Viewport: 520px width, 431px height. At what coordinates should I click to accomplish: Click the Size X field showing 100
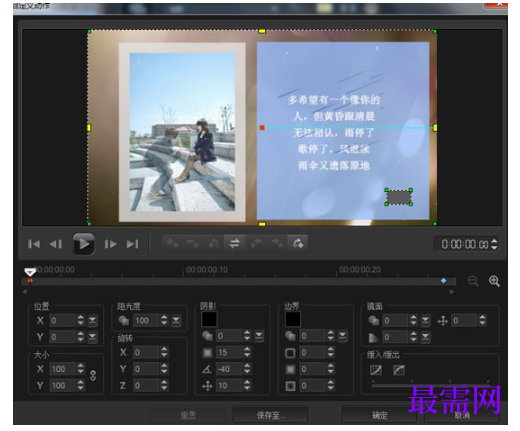click(x=62, y=369)
